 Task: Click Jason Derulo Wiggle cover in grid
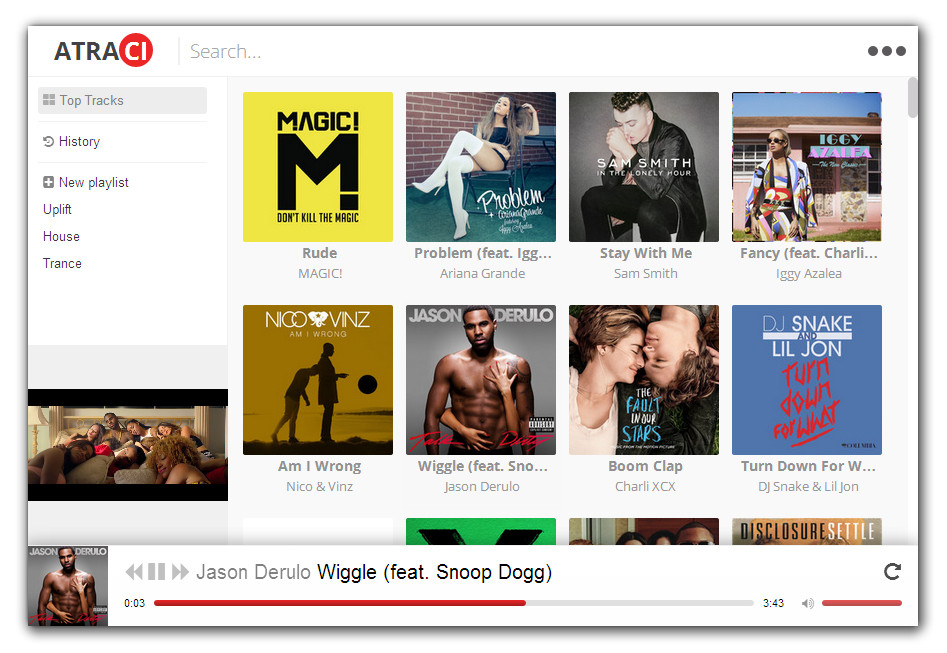click(x=481, y=380)
